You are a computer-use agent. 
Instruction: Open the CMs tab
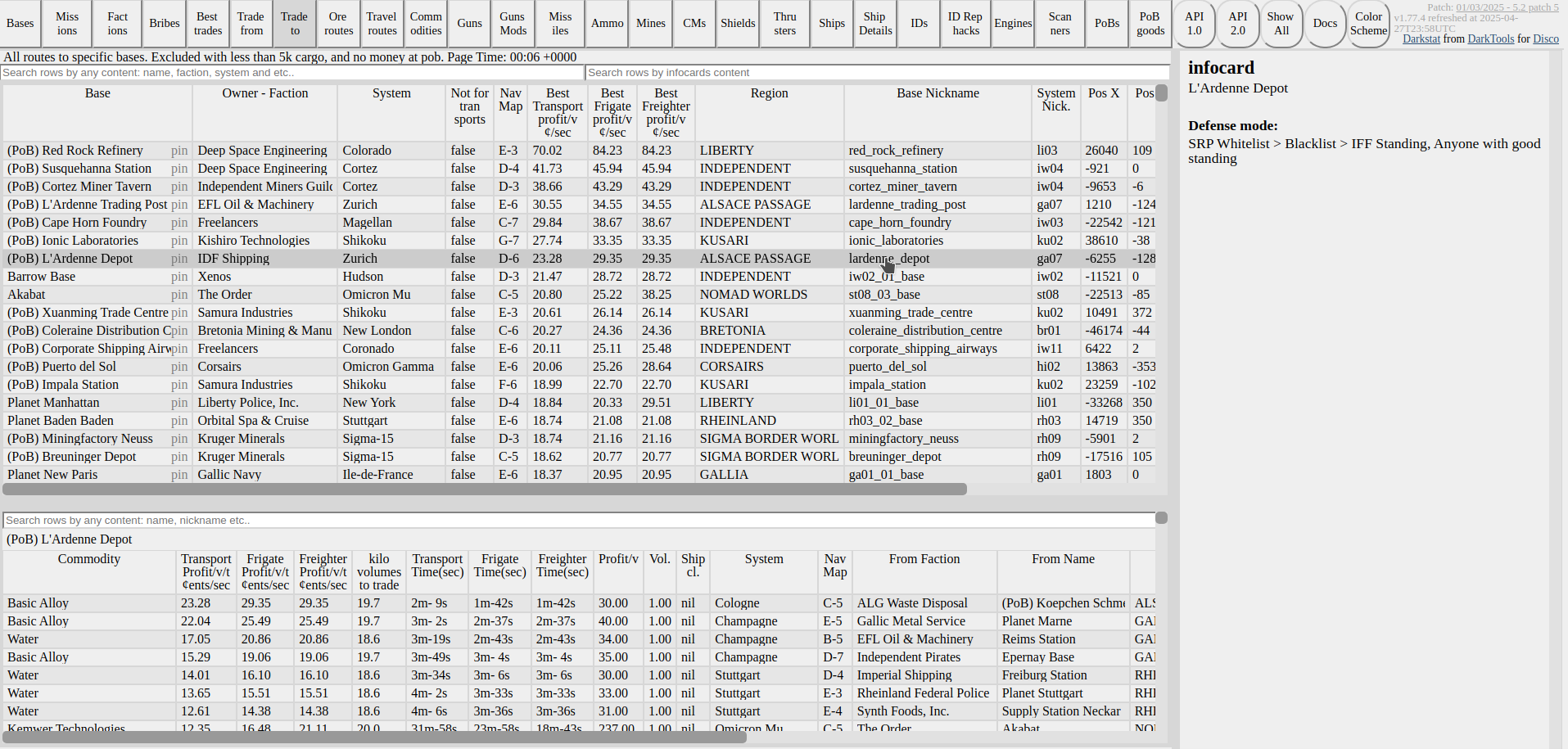[694, 24]
